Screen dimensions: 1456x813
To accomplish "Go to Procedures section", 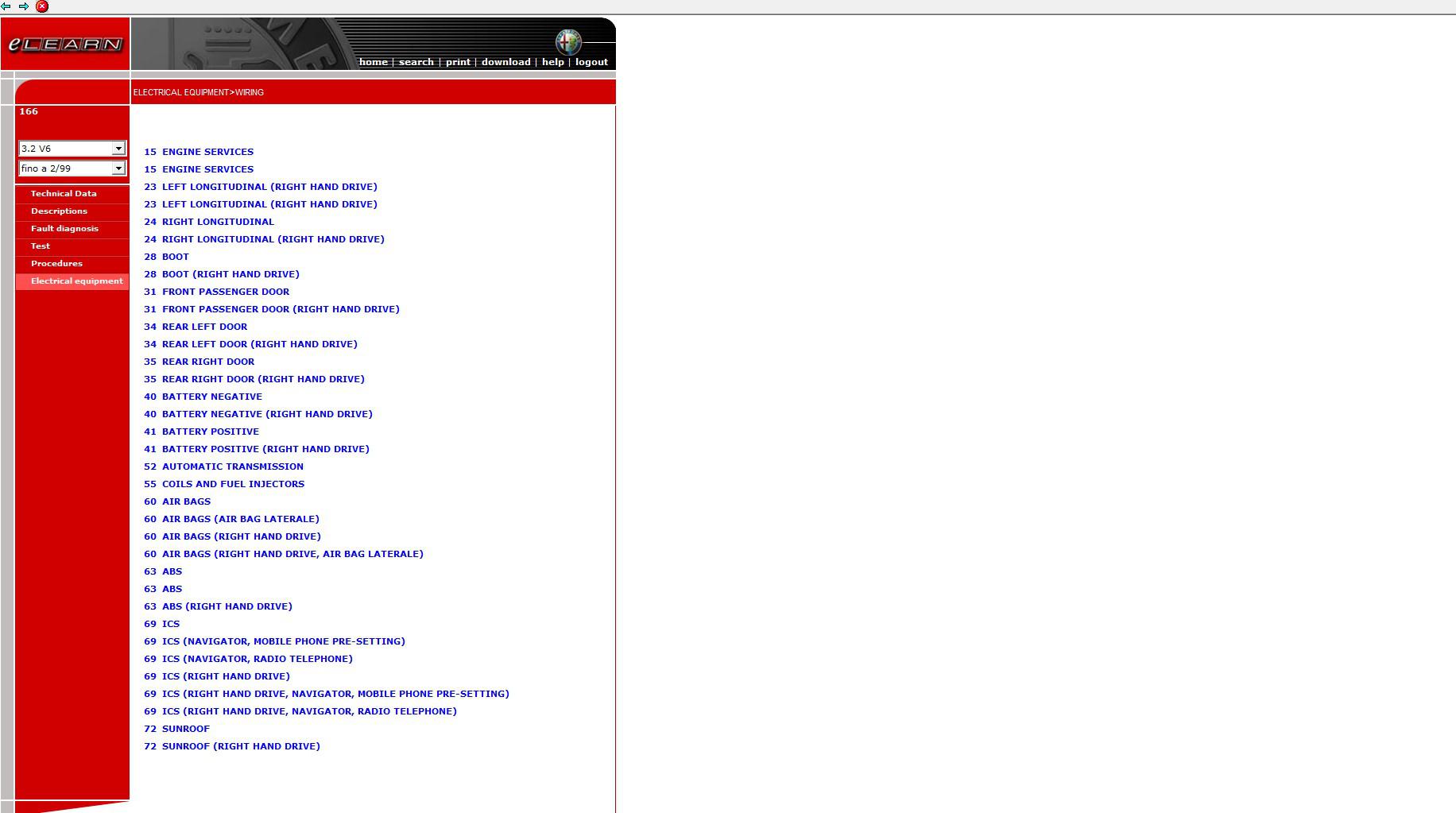I will (x=56, y=264).
